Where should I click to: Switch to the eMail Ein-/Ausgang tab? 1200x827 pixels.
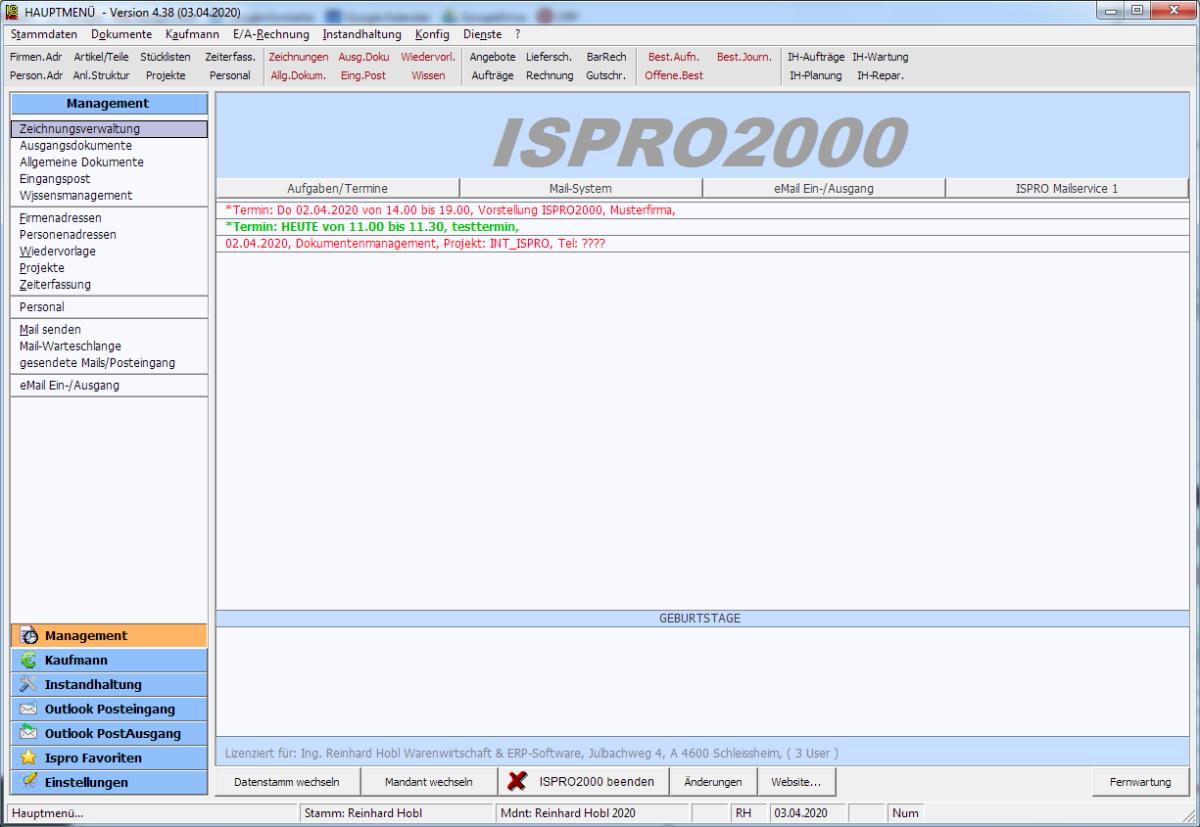tap(824, 188)
